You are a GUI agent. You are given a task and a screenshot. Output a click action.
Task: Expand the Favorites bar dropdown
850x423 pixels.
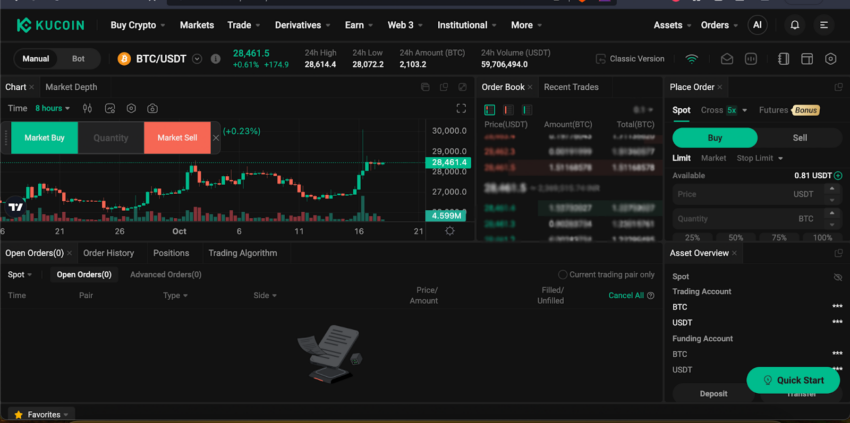click(42, 415)
